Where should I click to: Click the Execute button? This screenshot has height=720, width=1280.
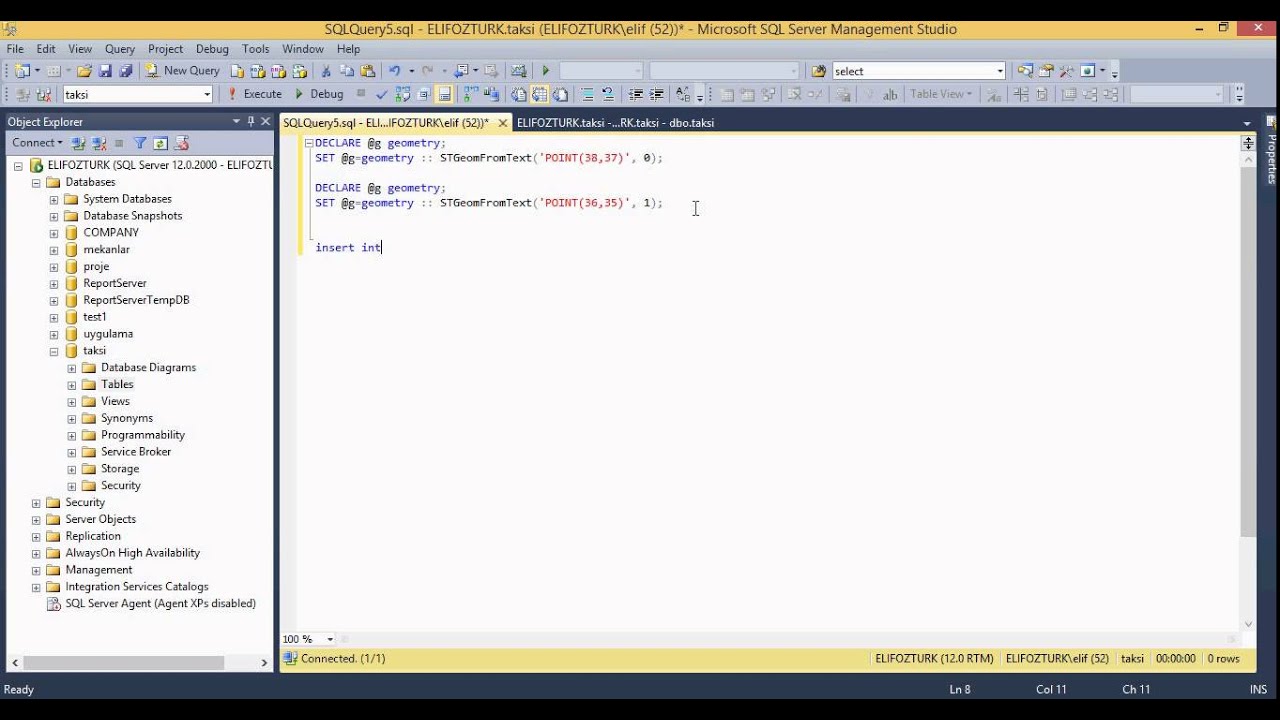coord(254,94)
